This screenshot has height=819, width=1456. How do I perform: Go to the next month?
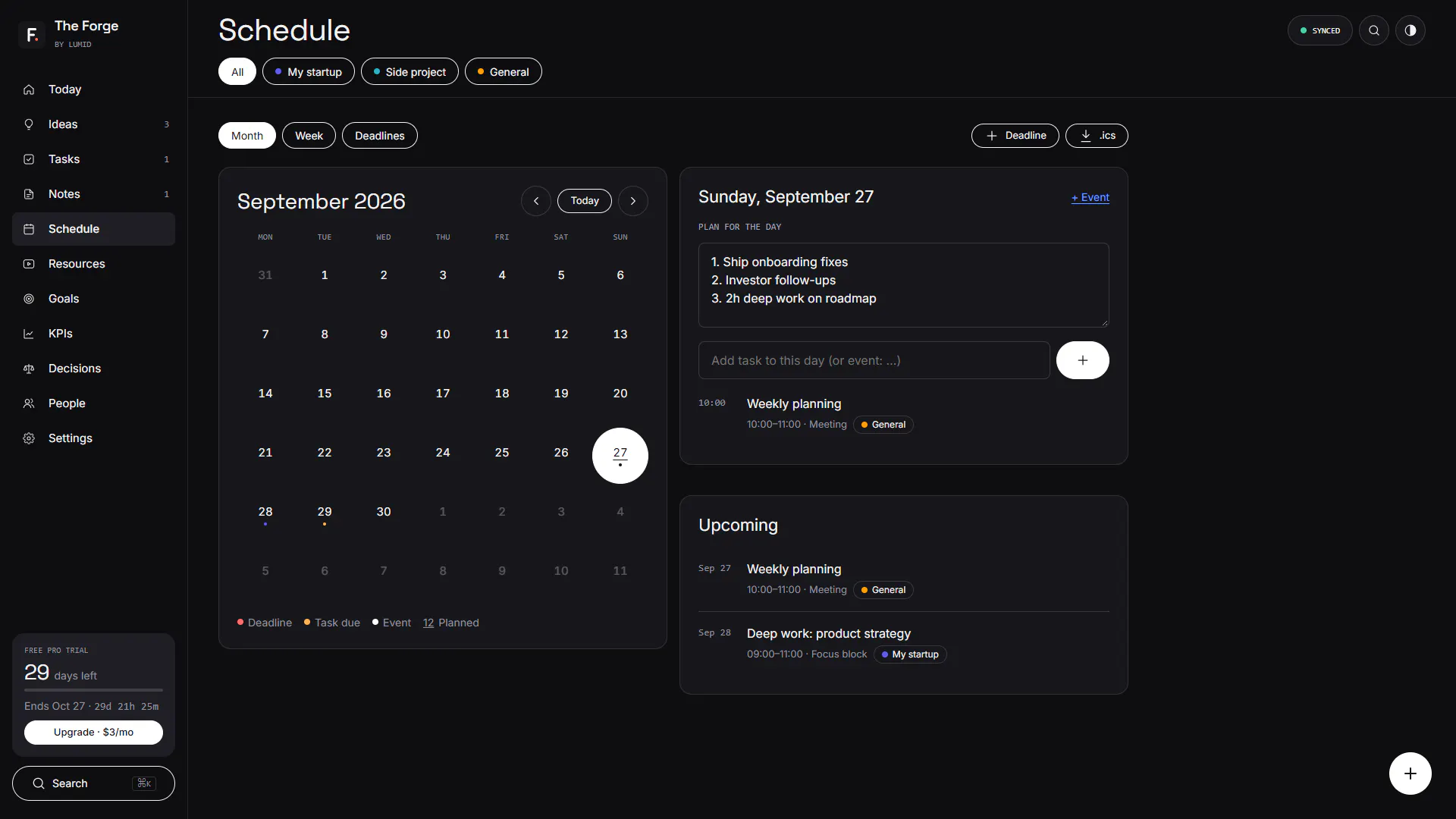click(632, 201)
